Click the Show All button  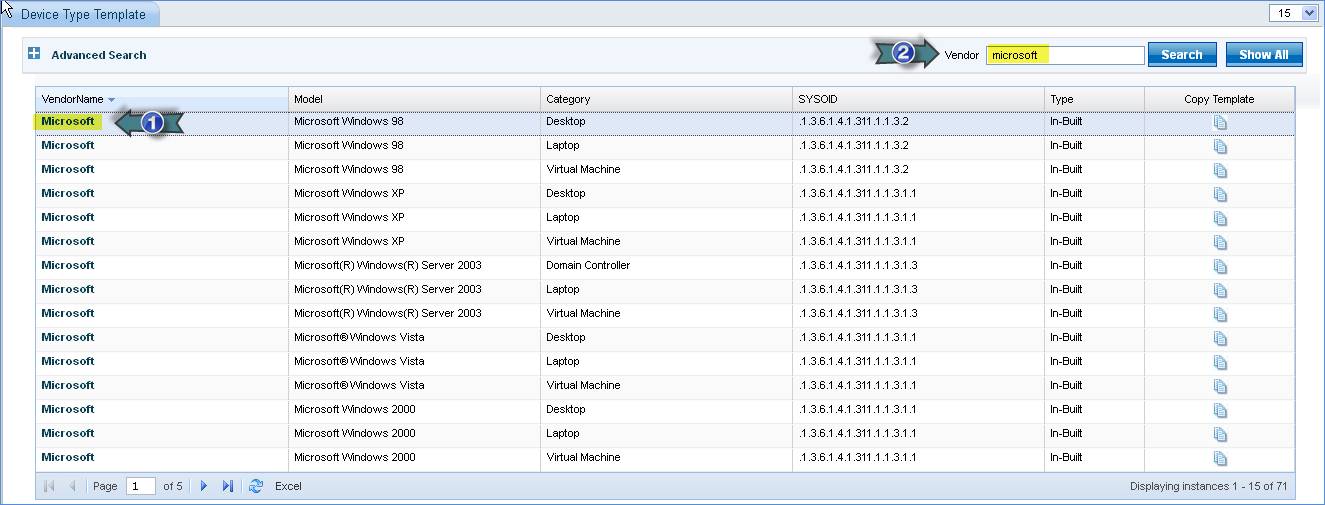coord(1264,55)
